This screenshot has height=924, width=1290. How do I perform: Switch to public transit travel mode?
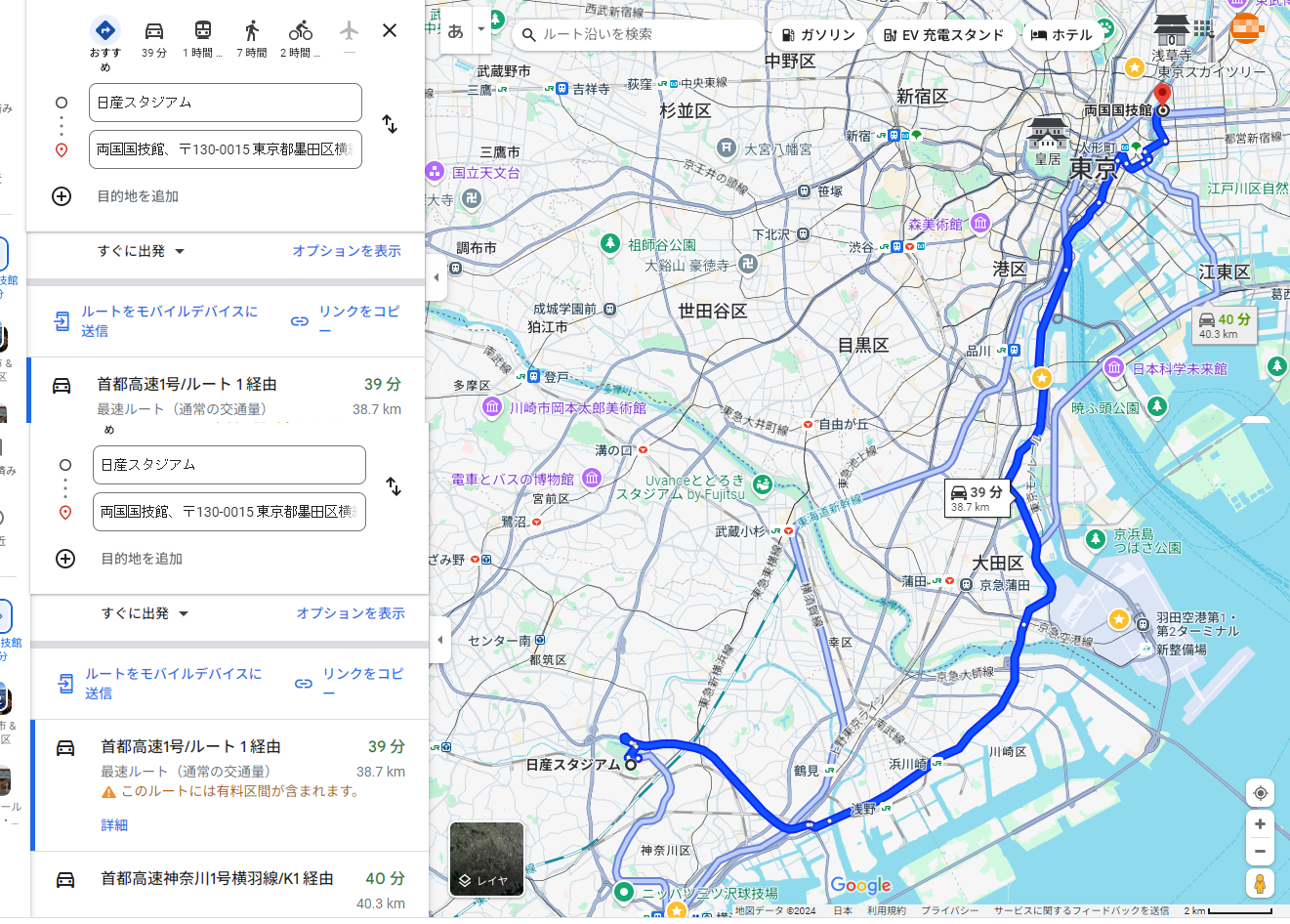[x=202, y=40]
